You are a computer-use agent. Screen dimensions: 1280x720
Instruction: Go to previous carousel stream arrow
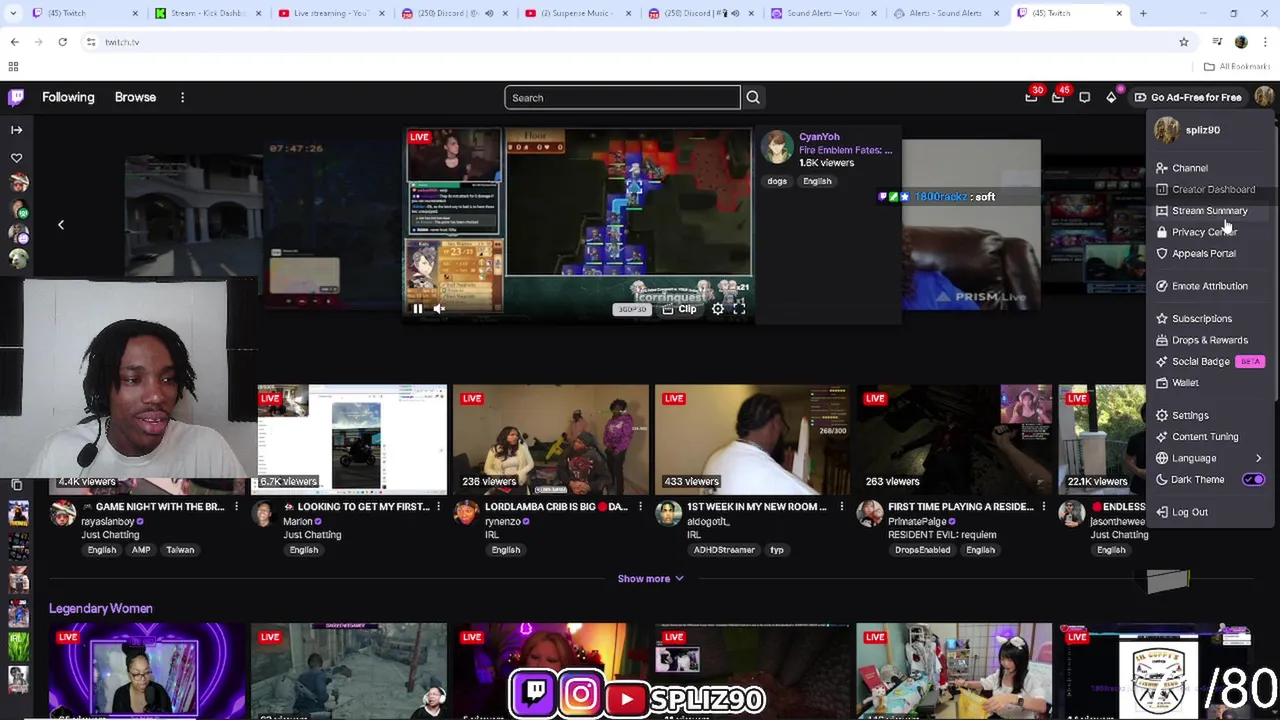pos(60,225)
